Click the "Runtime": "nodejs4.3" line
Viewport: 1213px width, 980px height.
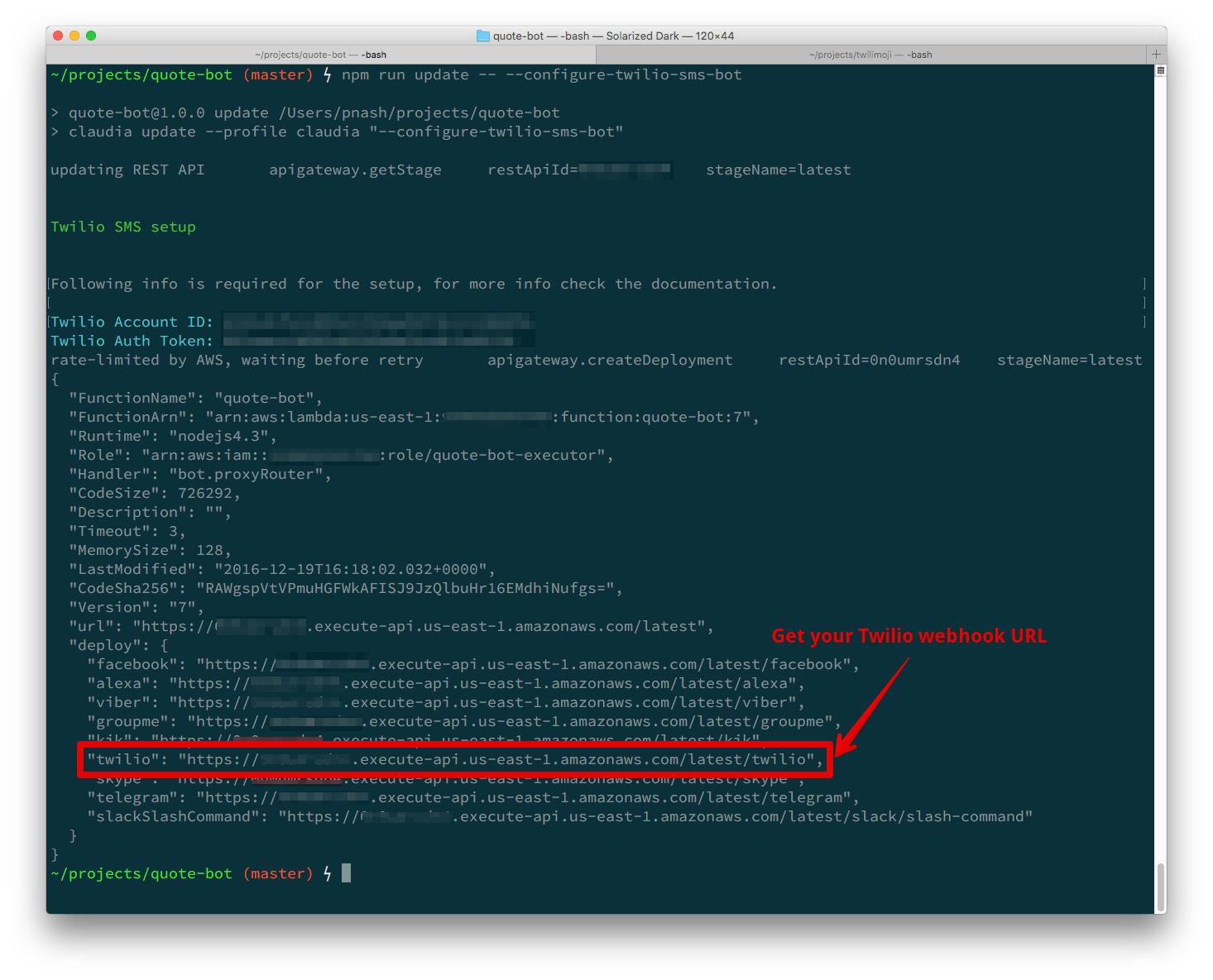click(x=173, y=436)
